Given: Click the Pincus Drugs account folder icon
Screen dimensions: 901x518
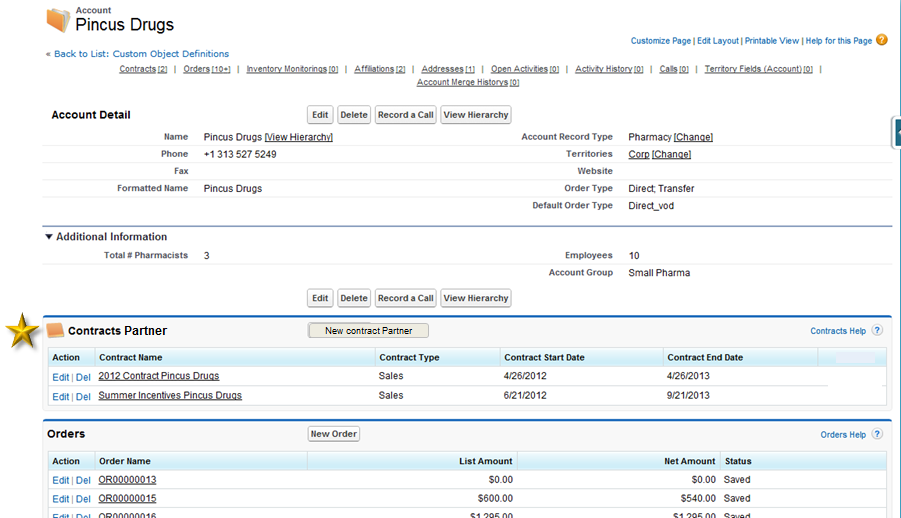Looking at the screenshot, I should point(59,19).
